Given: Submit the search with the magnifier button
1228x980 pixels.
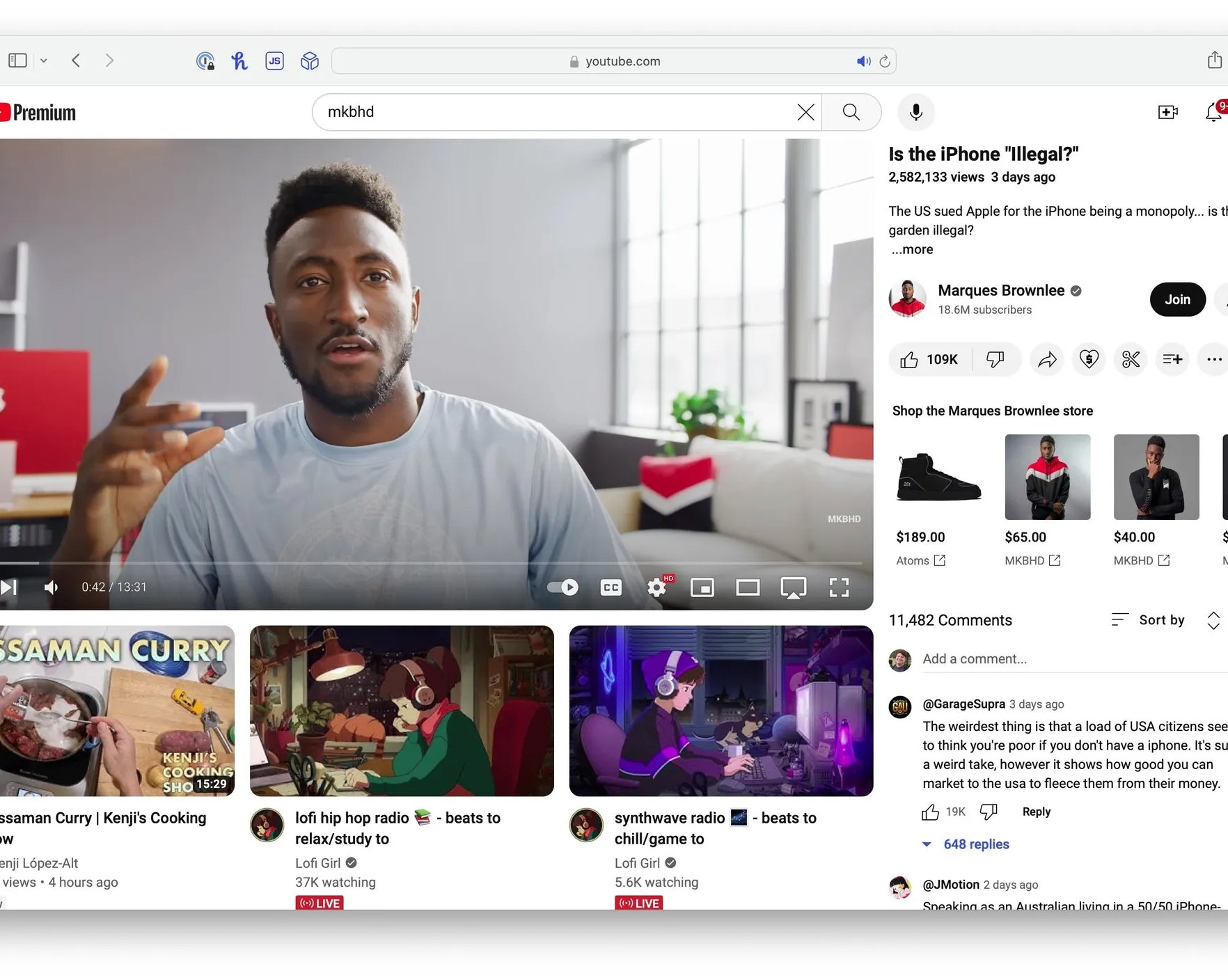Looking at the screenshot, I should (x=851, y=112).
